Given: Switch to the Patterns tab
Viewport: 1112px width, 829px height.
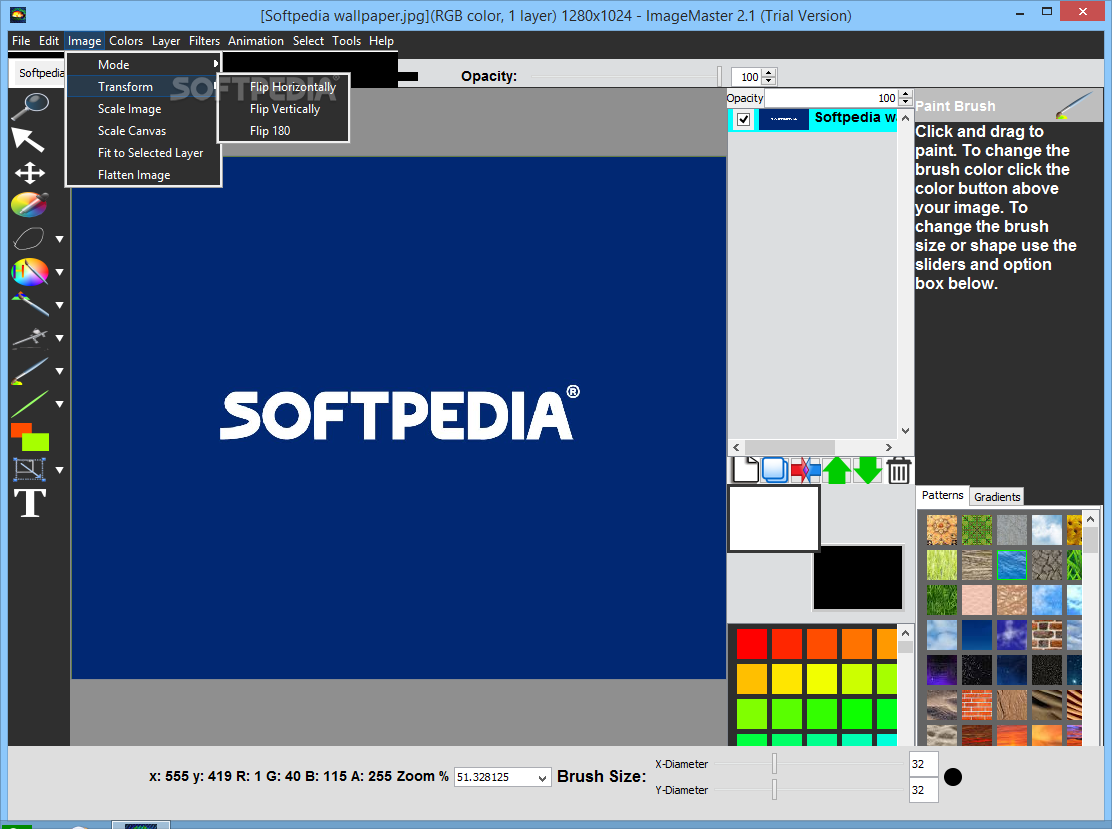Looking at the screenshot, I should tap(943, 495).
